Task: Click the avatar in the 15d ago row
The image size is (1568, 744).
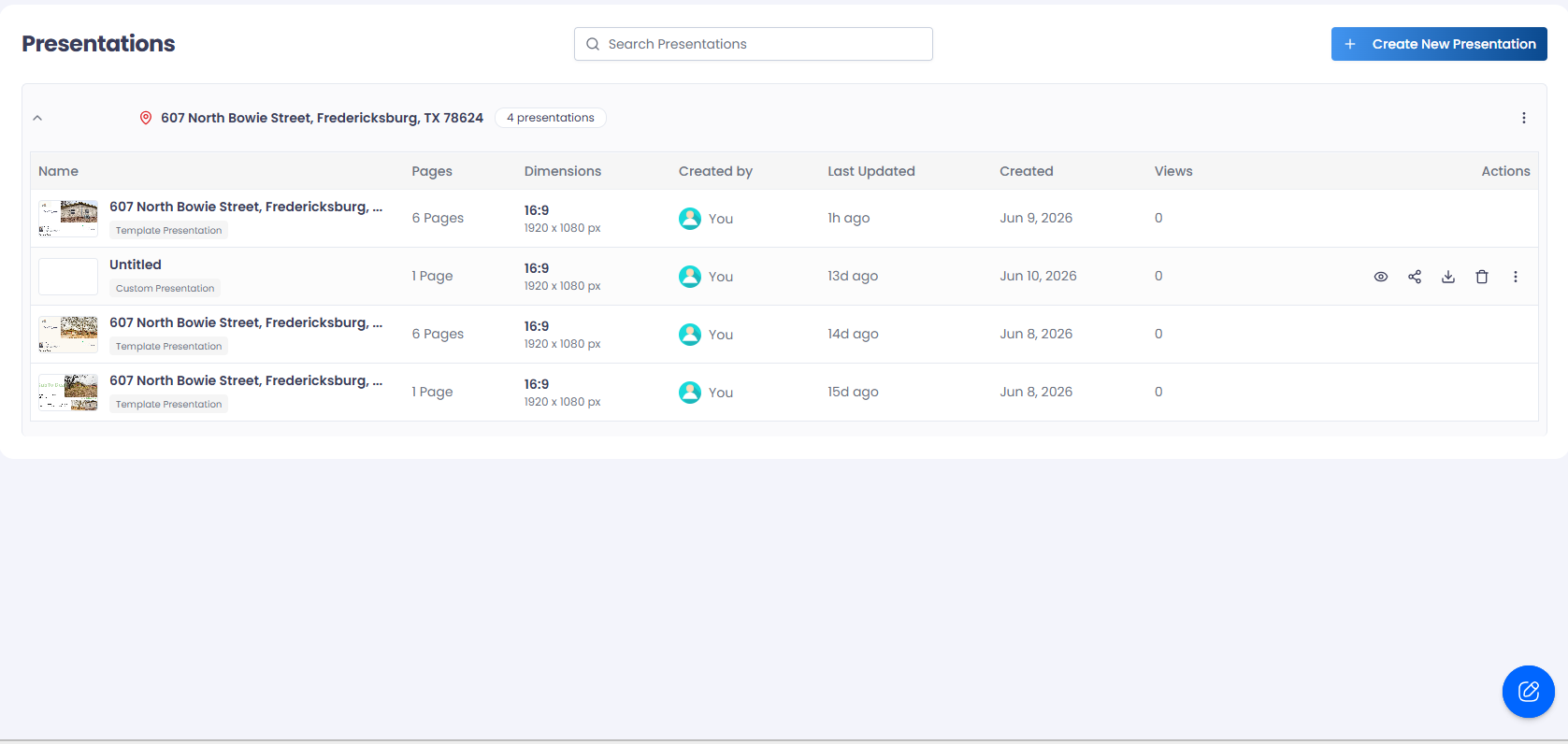Action: (690, 393)
